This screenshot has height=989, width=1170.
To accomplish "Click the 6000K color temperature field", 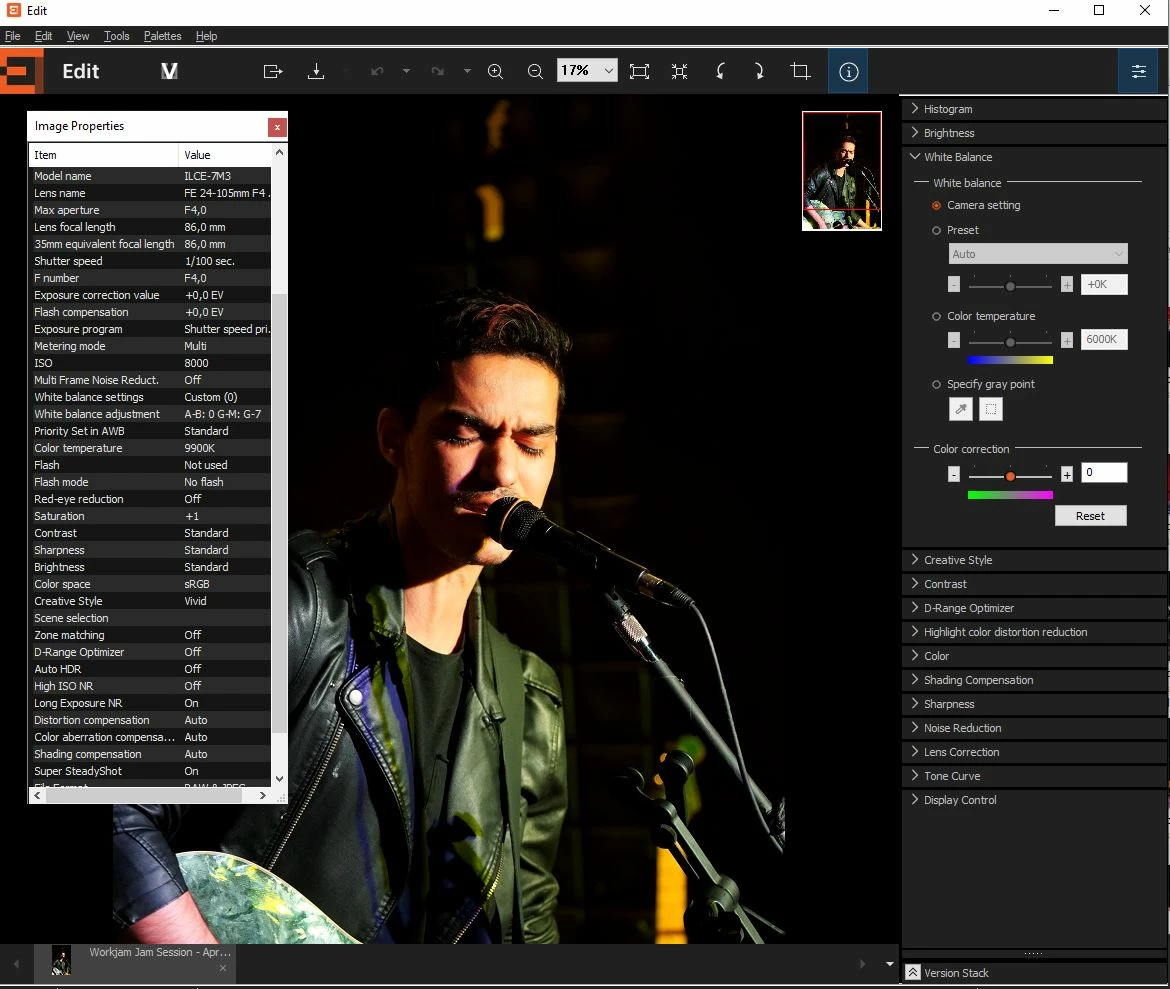I will (1104, 340).
